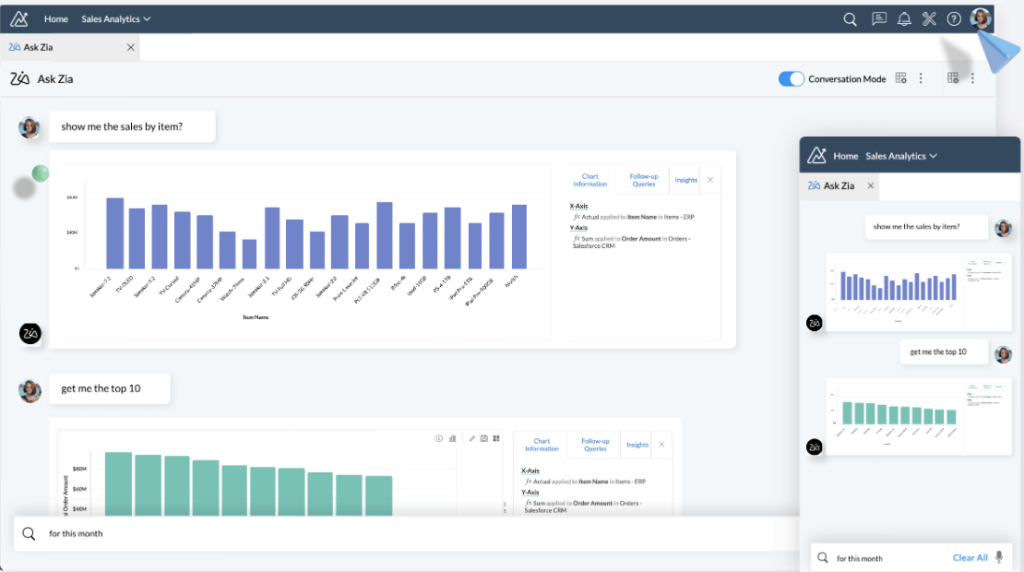The height and width of the screenshot is (572, 1024).
Task: Open the user profile avatar in top bar
Action: pos(980,18)
